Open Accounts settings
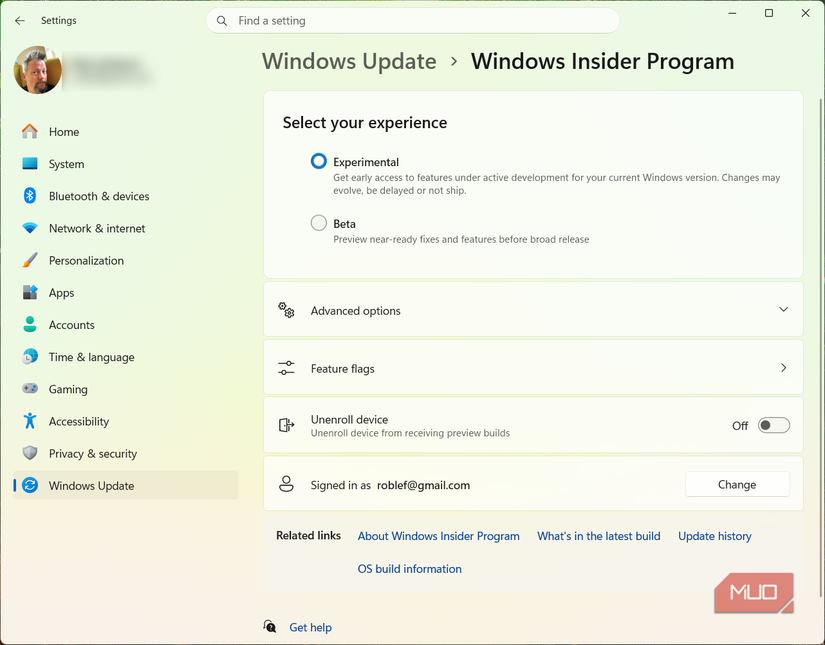The width and height of the screenshot is (825, 645). [x=126, y=324]
